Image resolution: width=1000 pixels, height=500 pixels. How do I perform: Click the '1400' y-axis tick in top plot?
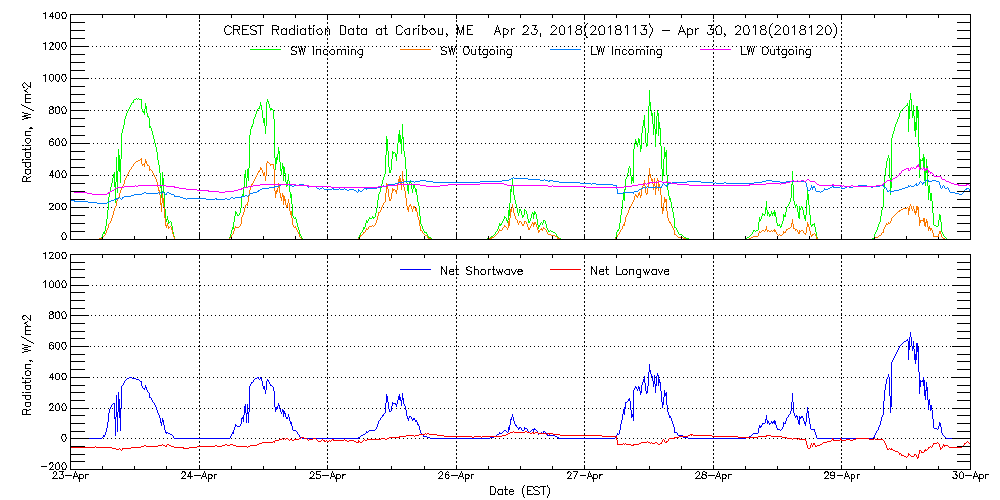pos(55,17)
